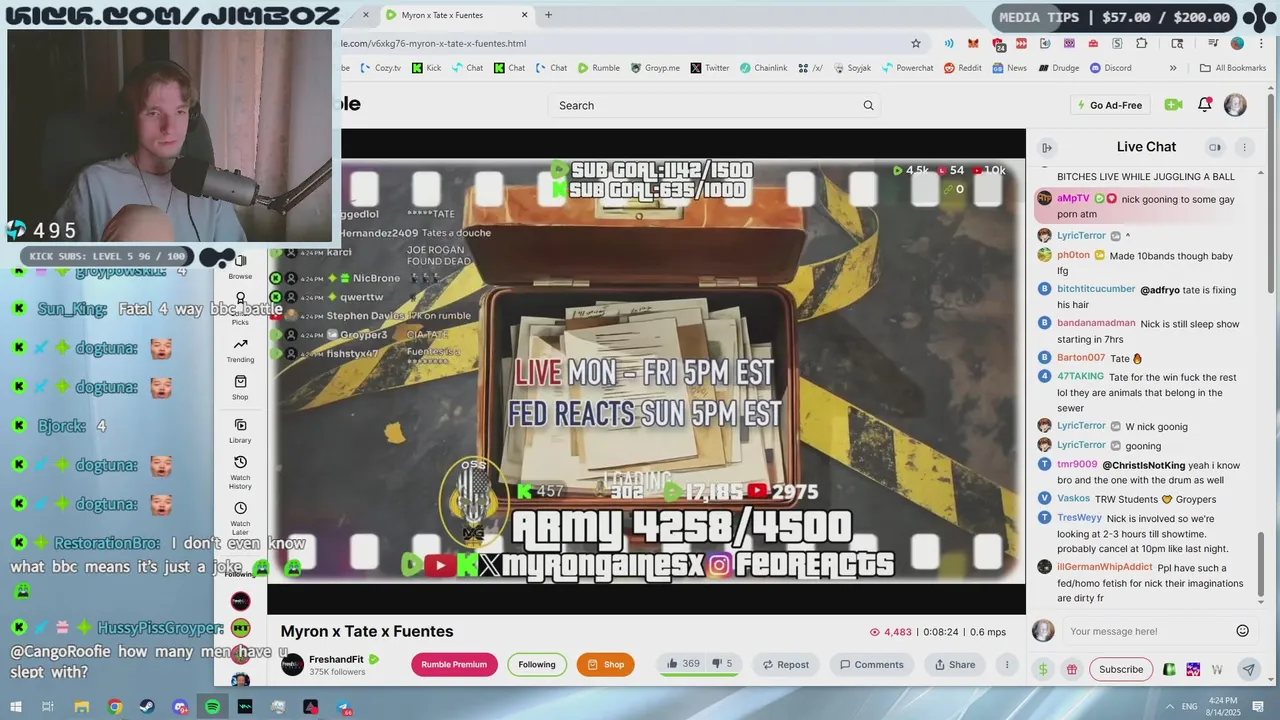Click the Go Ad-Free button
Image resolution: width=1280 pixels, height=720 pixels.
(x=1109, y=105)
